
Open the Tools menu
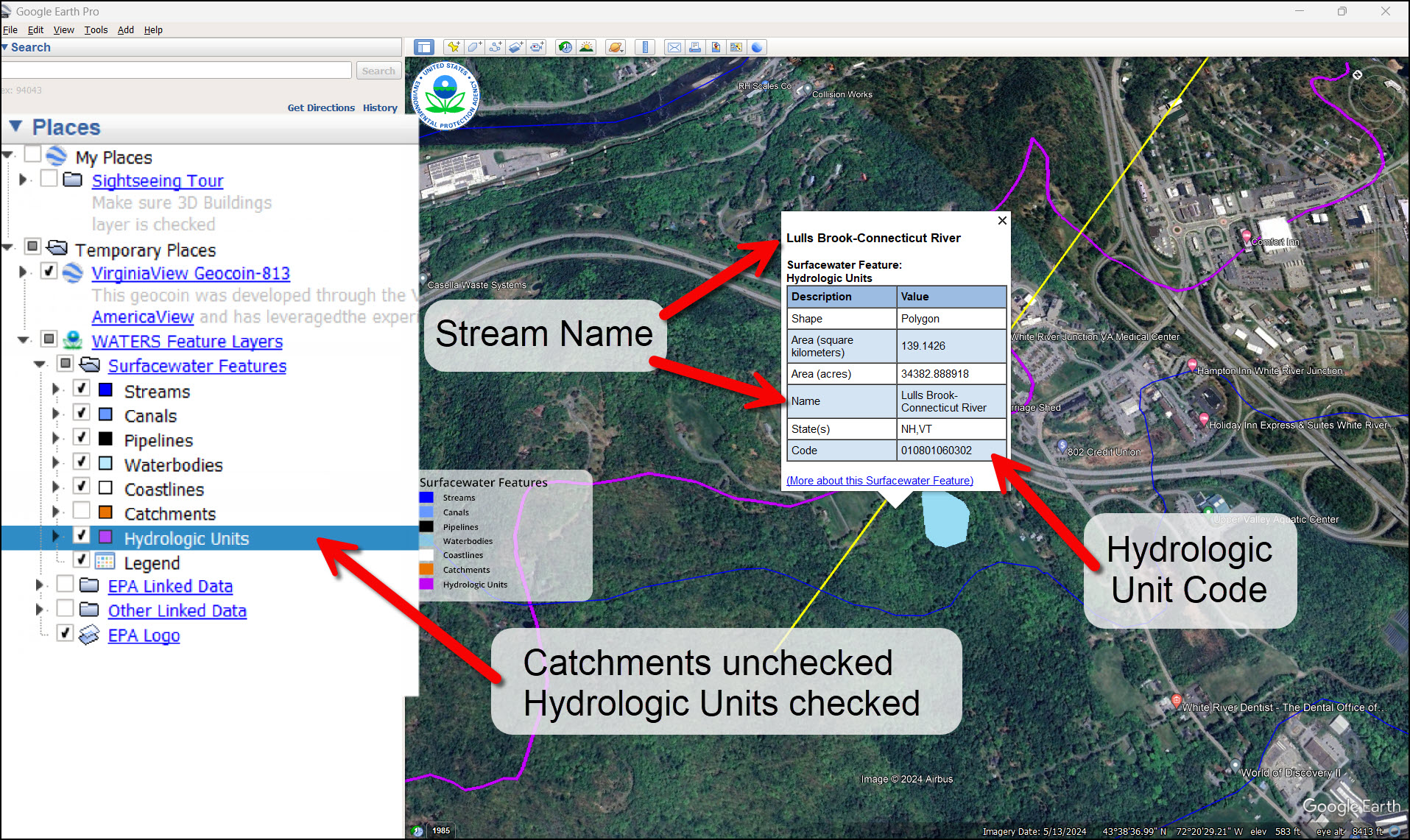click(x=96, y=29)
